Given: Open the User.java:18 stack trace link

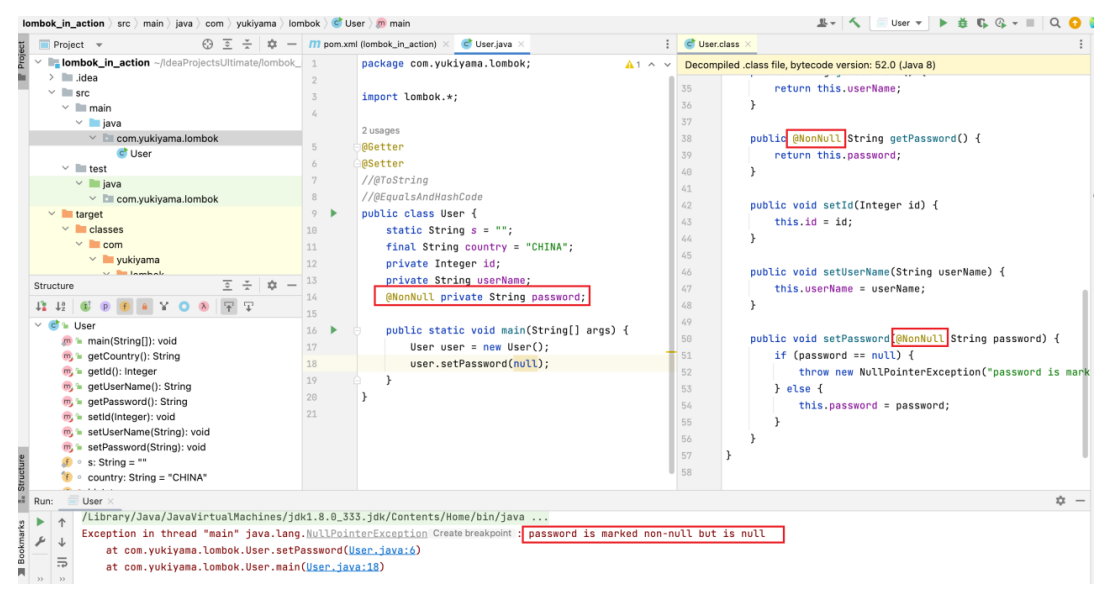Looking at the screenshot, I should 342,567.
